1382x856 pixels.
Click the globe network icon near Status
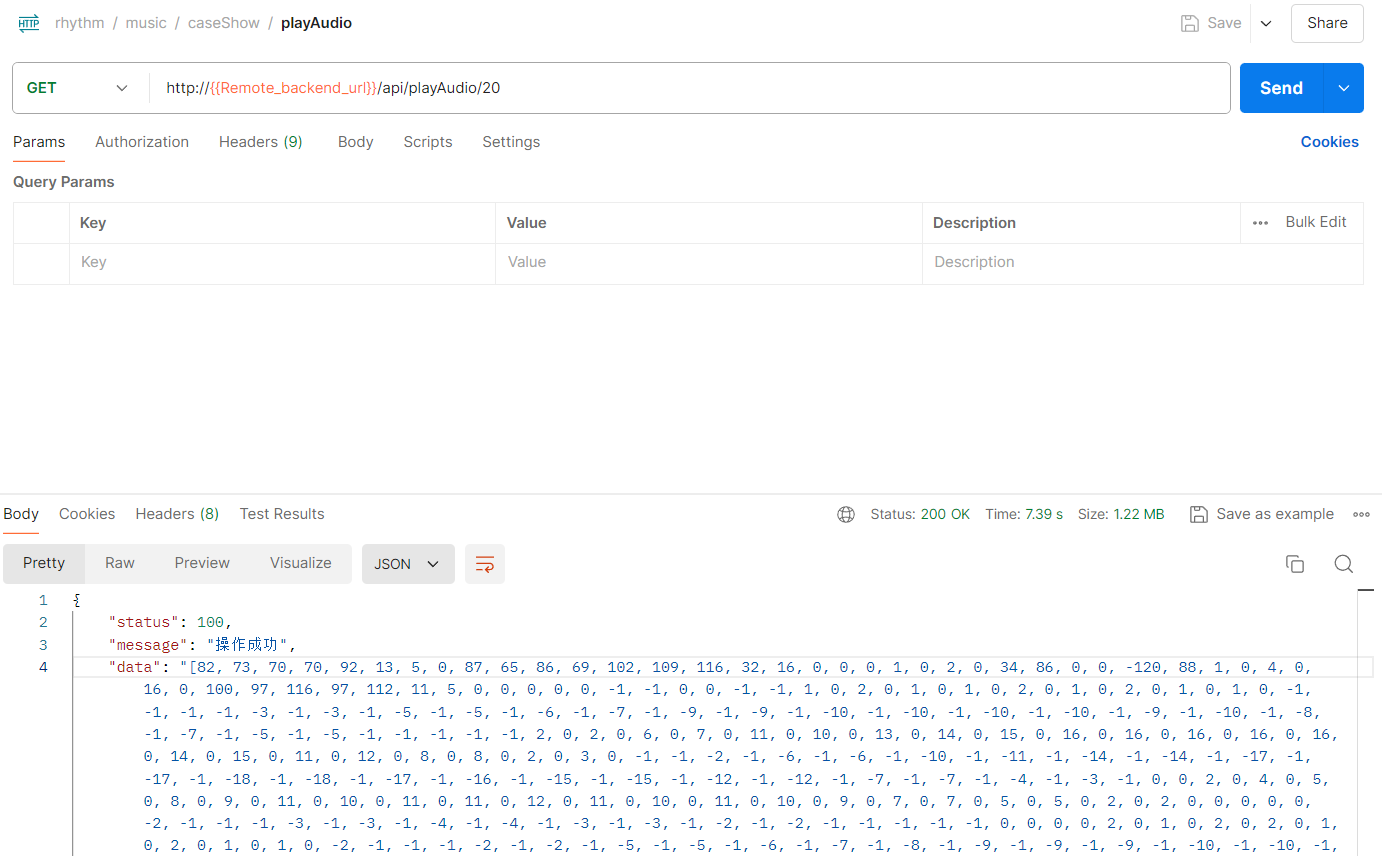tap(846, 514)
